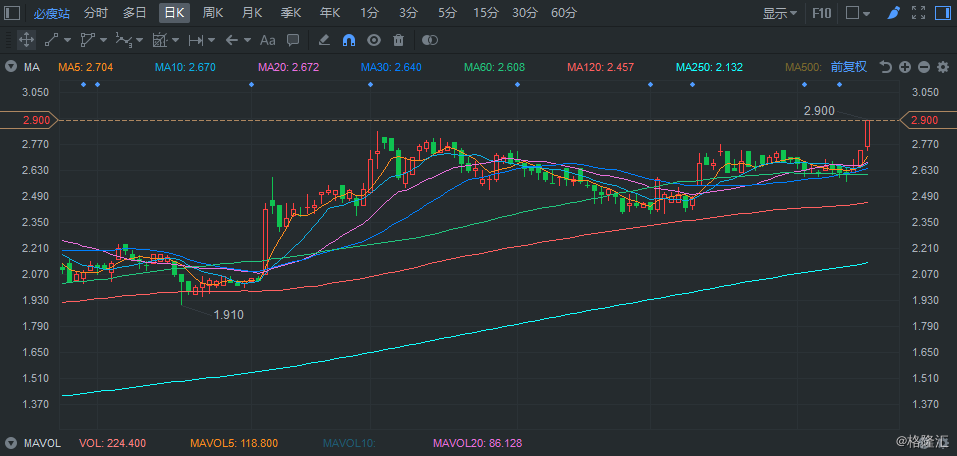Viewport: 957px width, 456px height.
Task: Toggle the MA10 line label
Action: click(185, 67)
